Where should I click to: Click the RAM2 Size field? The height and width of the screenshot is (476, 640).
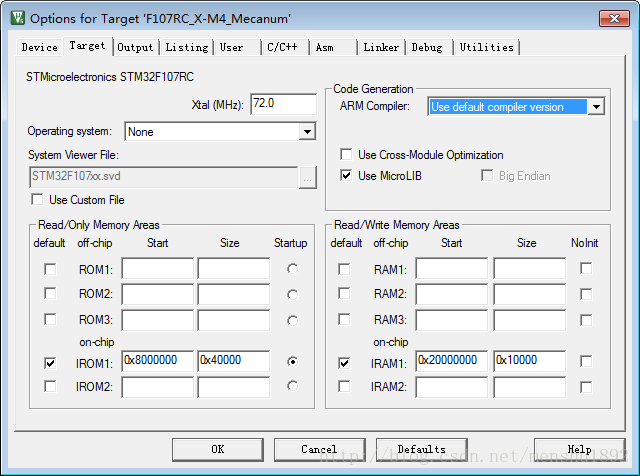click(530, 294)
